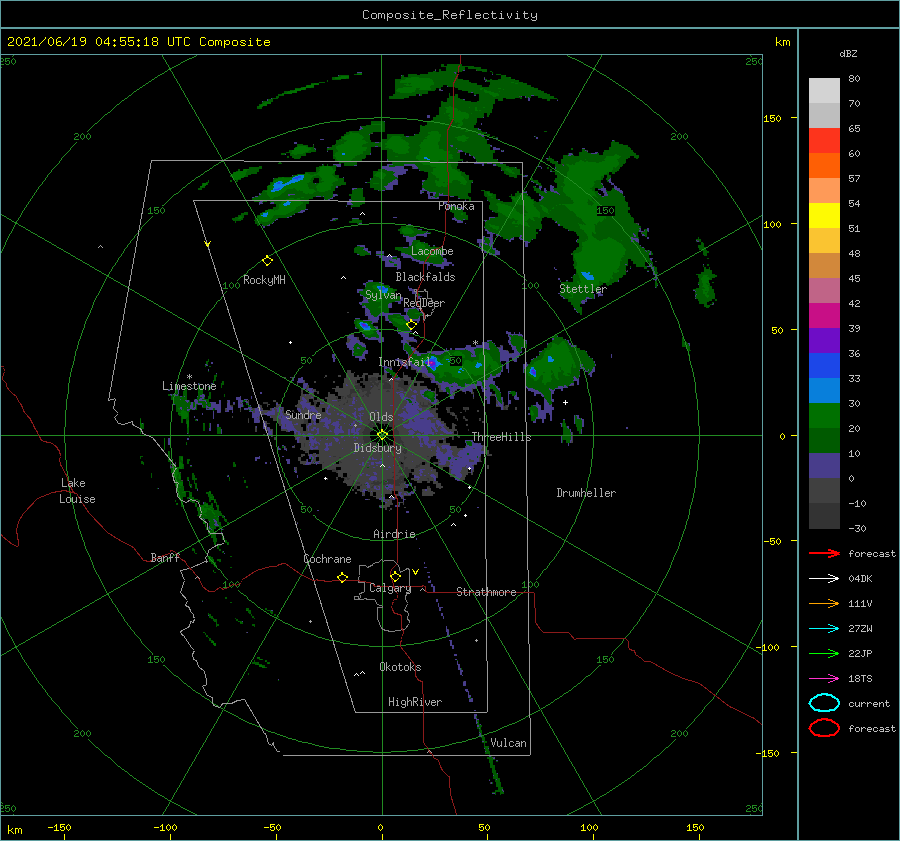This screenshot has width=900, height=841.
Task: Click the Calgary city label
Action: pos(390,588)
